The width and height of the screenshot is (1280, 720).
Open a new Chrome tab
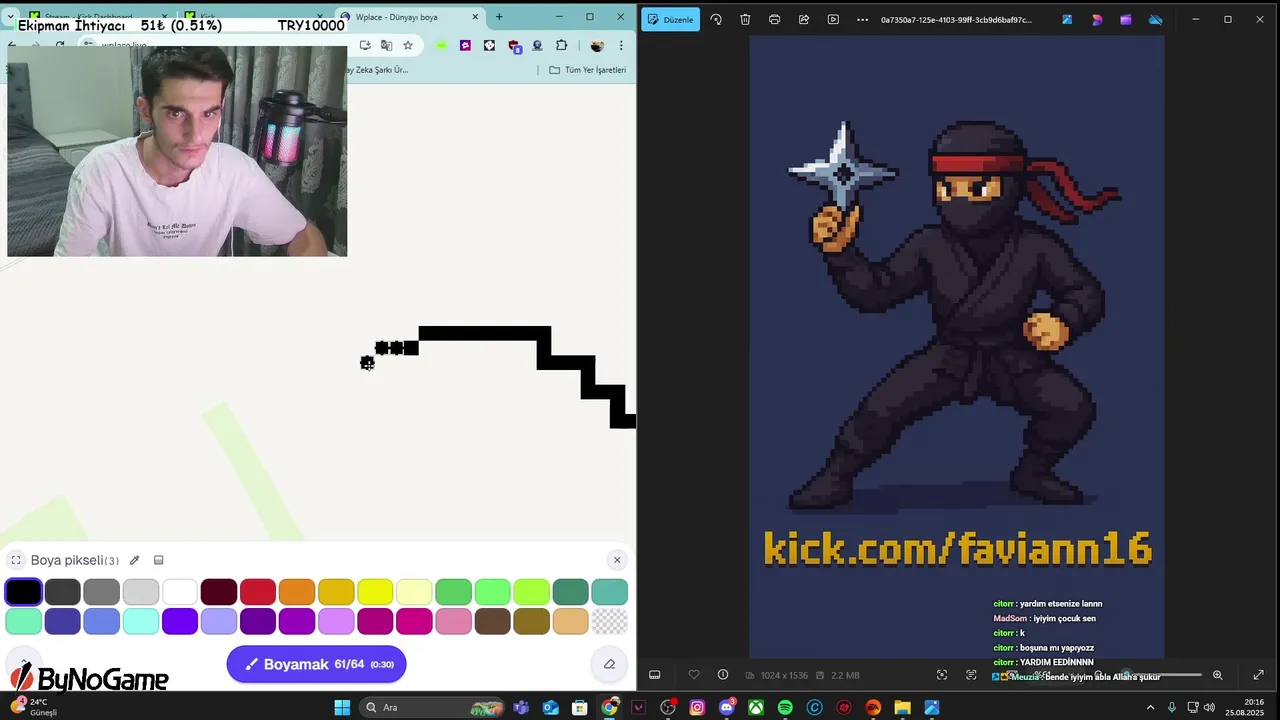tap(499, 17)
